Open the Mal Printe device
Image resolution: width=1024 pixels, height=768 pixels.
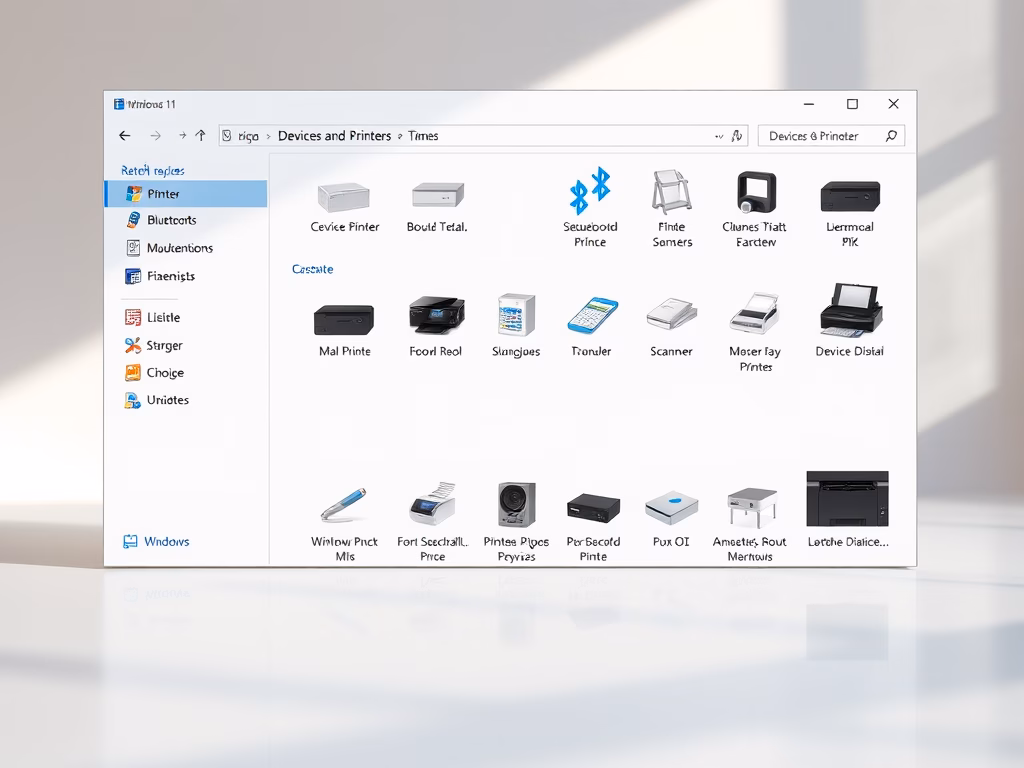coord(344,318)
